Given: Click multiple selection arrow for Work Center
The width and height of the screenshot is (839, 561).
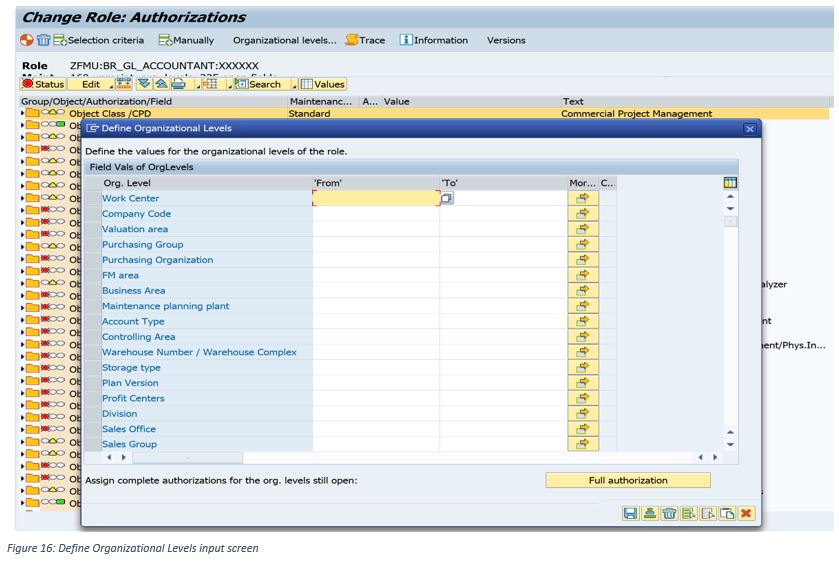Looking at the screenshot, I should pyautogui.click(x=583, y=198).
